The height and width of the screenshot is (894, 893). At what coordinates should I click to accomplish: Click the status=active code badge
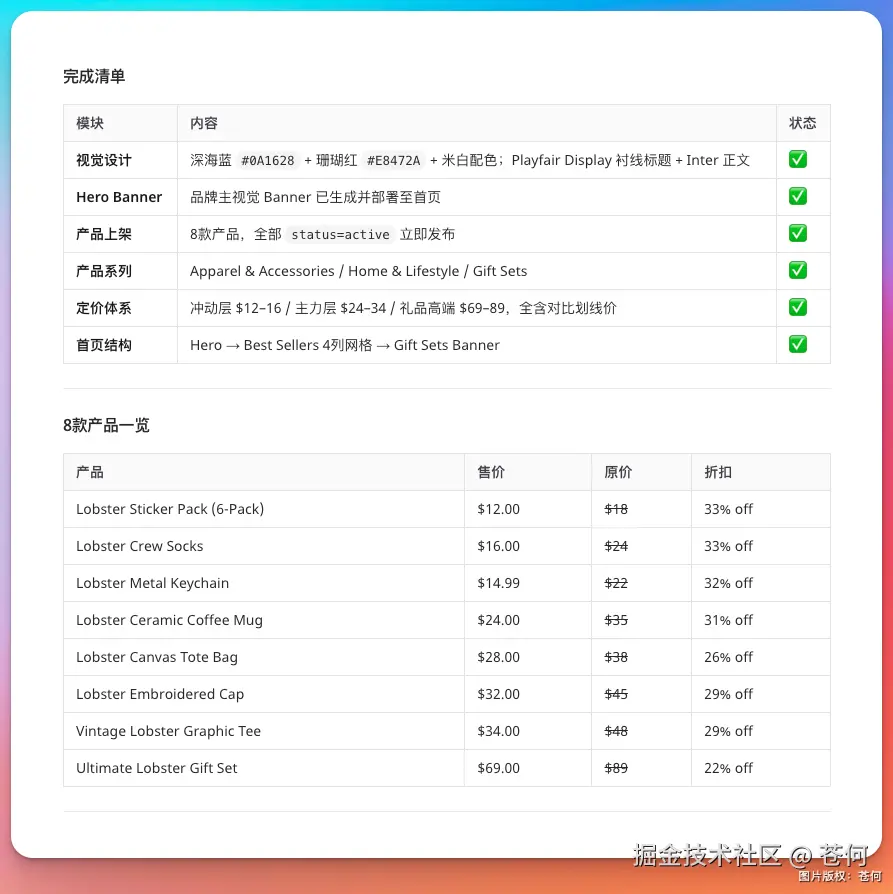pos(342,234)
